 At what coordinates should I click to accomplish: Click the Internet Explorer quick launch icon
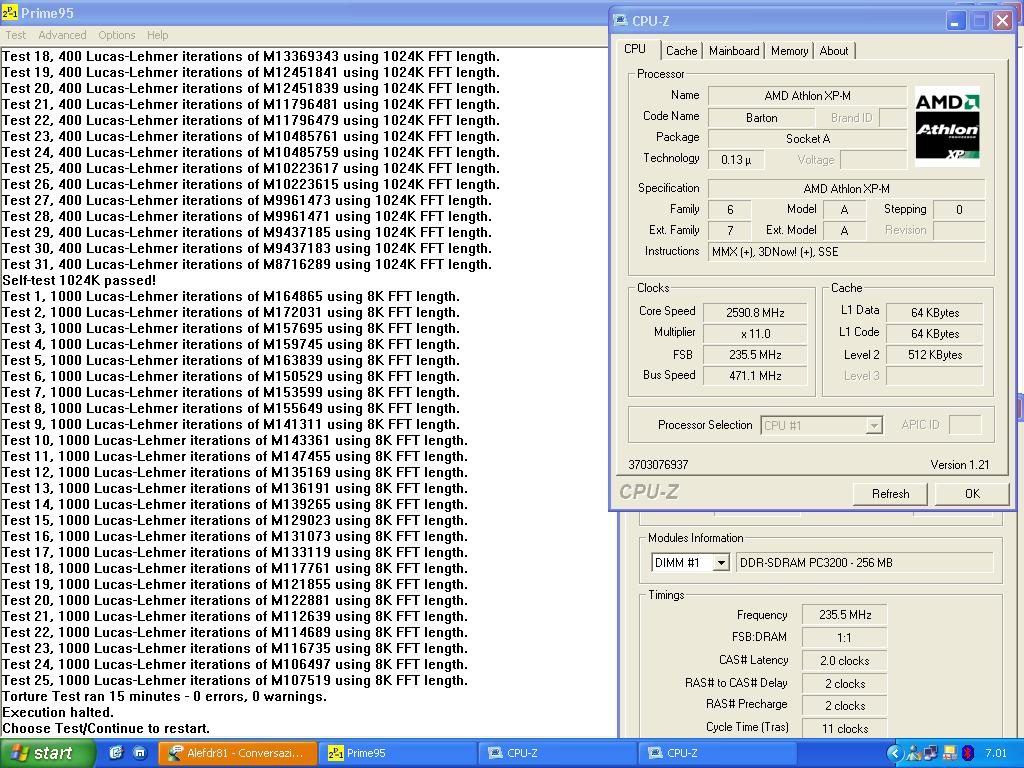click(x=116, y=753)
